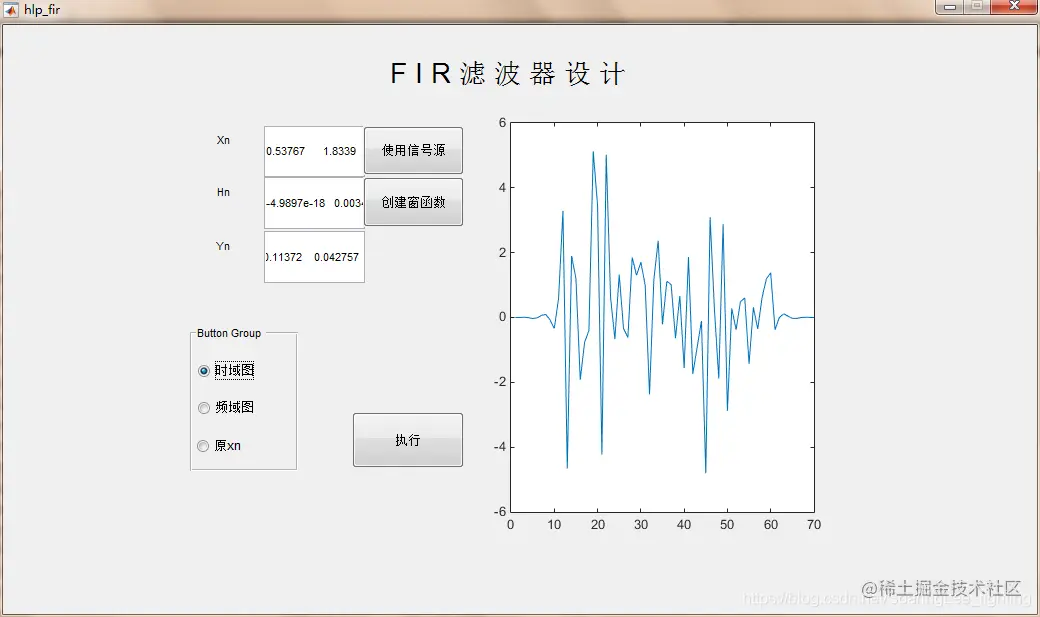
Task: Click the x-axis tick label 30
Action: (641, 525)
